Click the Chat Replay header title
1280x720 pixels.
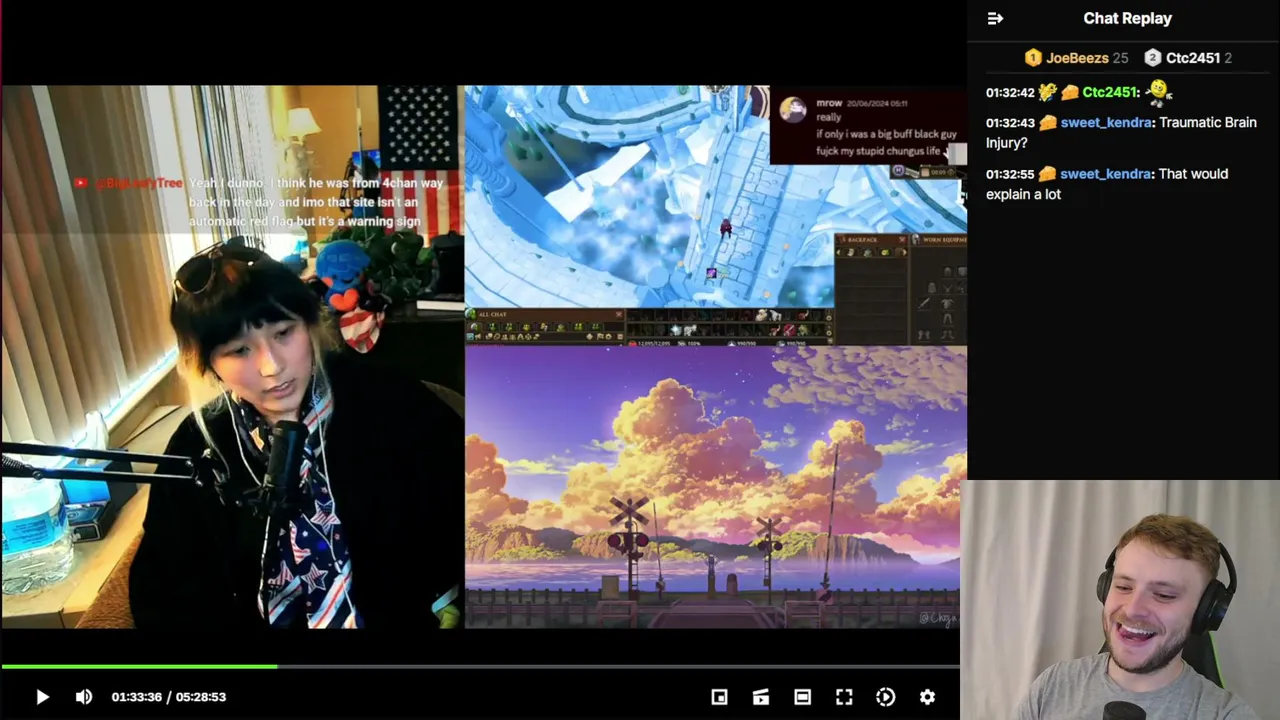click(x=1127, y=18)
